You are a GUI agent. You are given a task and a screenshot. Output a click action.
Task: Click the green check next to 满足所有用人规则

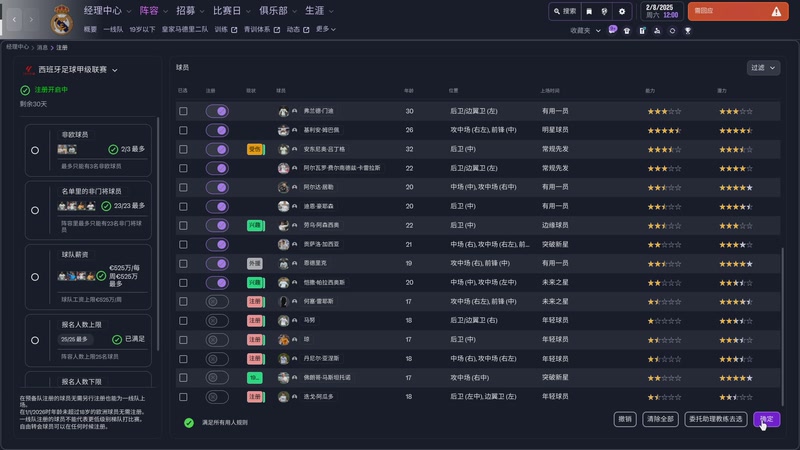(189, 422)
